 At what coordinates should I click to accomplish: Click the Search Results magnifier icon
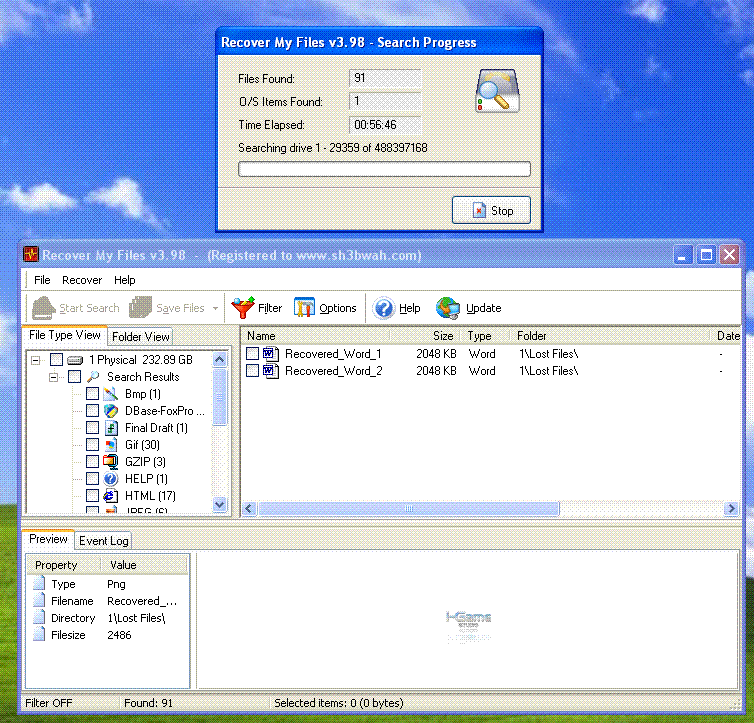pyautogui.click(x=93, y=376)
